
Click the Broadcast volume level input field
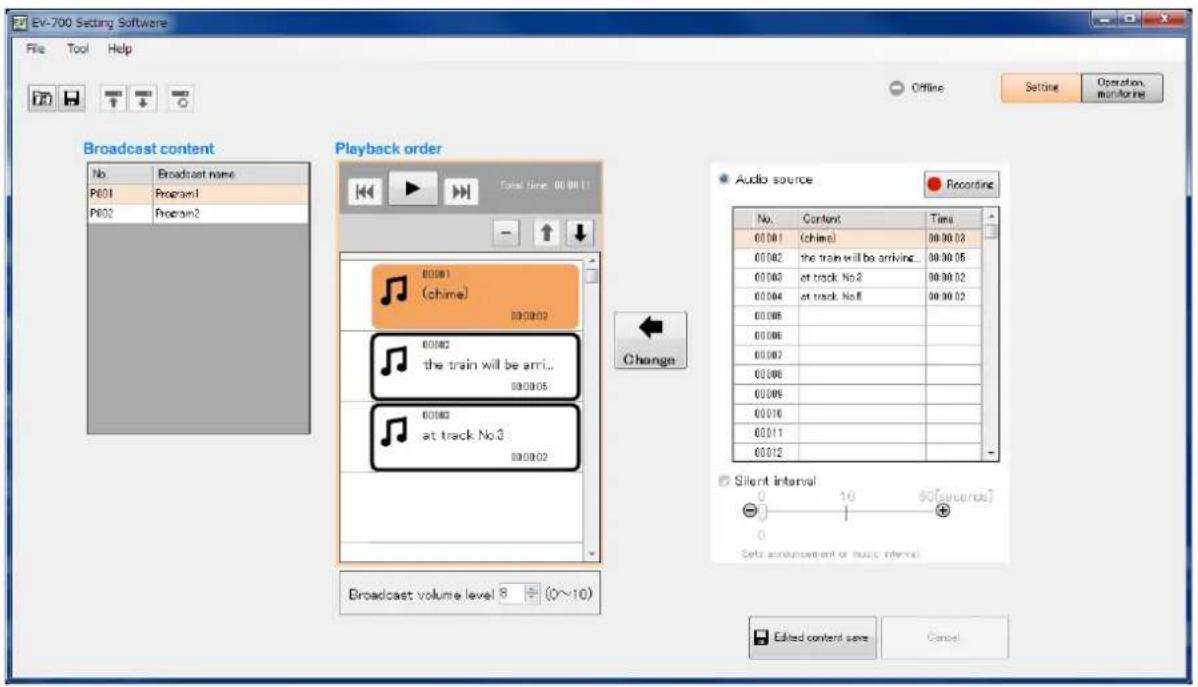click(x=510, y=593)
